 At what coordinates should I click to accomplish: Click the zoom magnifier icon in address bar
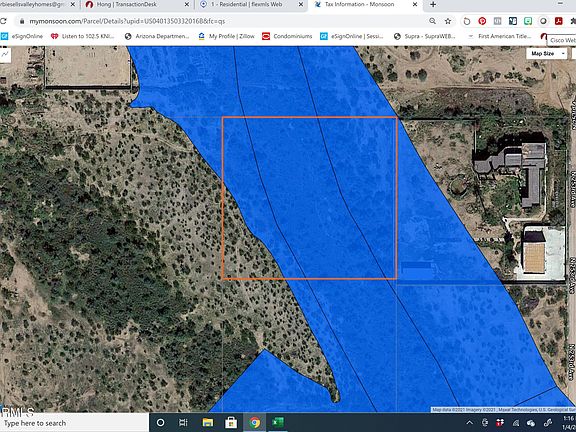point(433,21)
